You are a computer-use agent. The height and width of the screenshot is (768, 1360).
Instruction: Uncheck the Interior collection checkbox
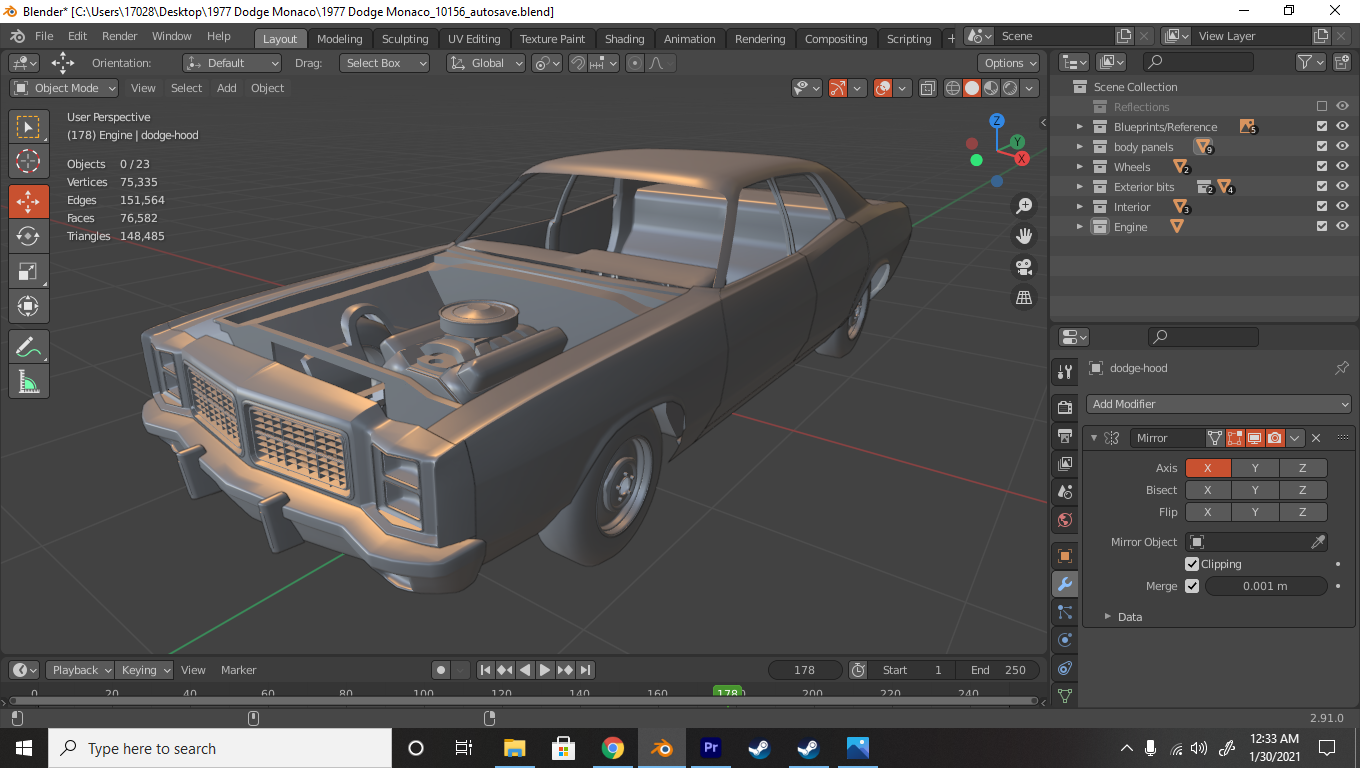[x=1322, y=206]
